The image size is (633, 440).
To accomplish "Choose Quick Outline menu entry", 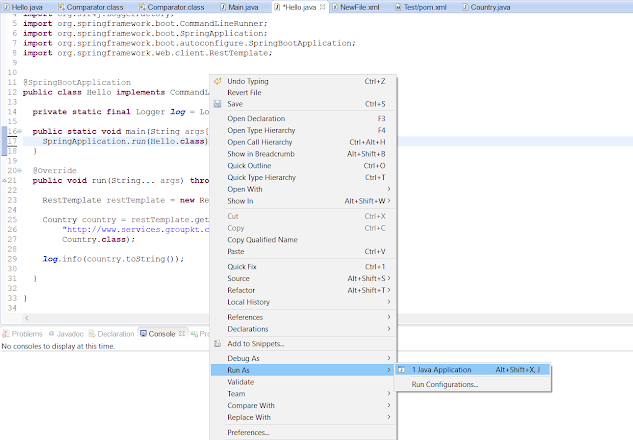I will (303, 166).
